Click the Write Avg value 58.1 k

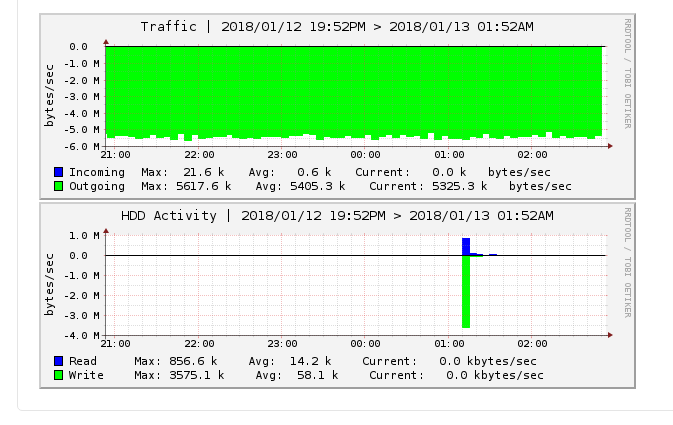click(317, 375)
